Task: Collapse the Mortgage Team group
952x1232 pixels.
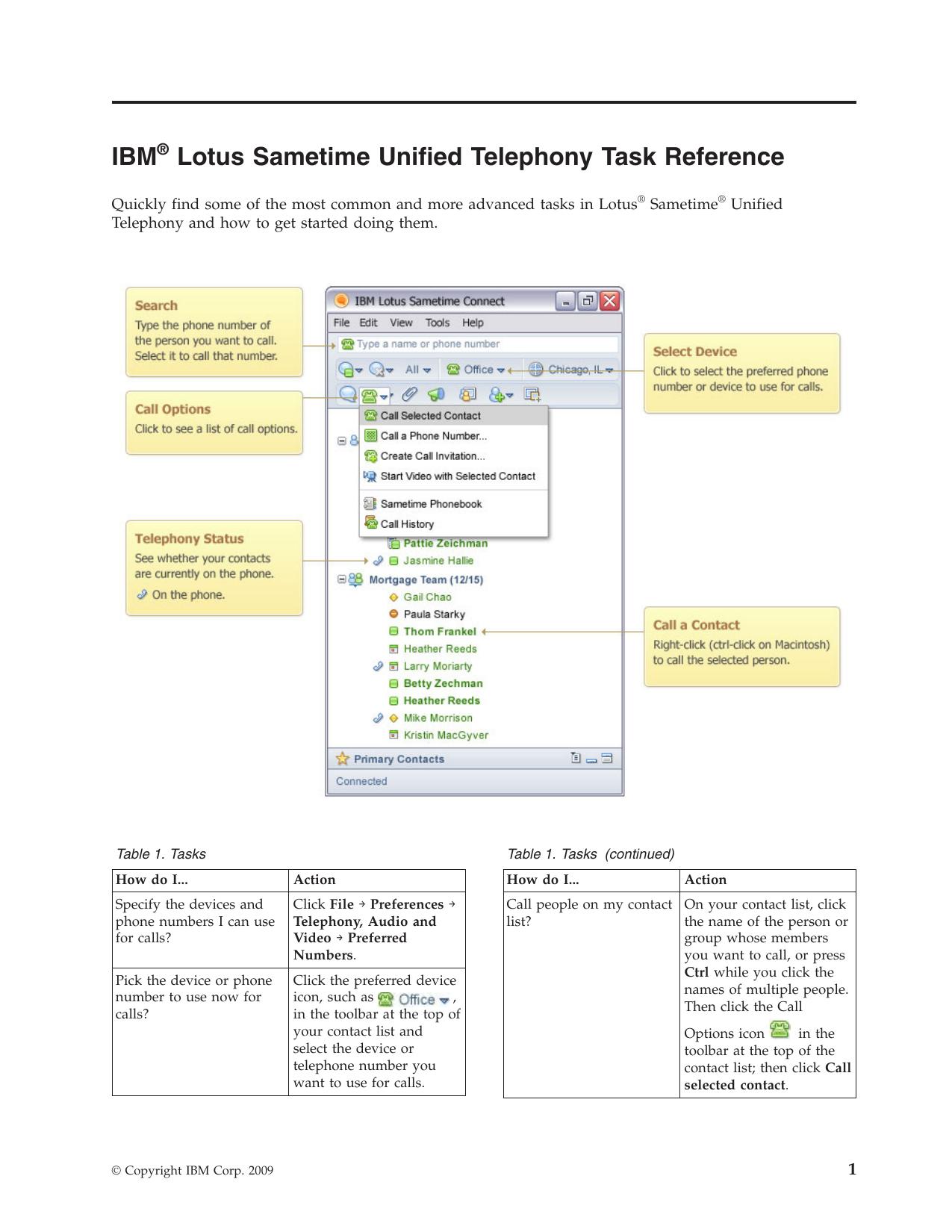Action: (x=342, y=579)
